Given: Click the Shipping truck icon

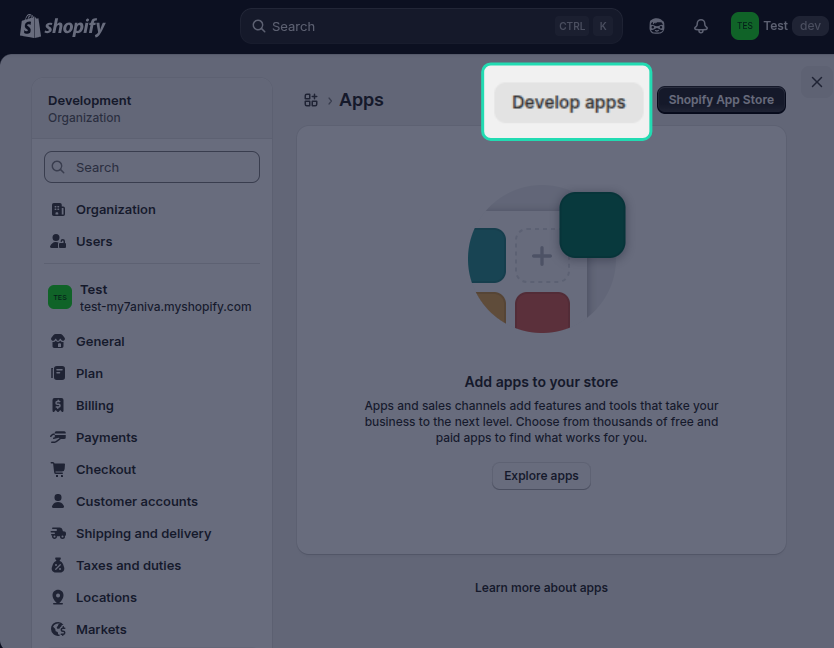Looking at the screenshot, I should pyautogui.click(x=58, y=533).
